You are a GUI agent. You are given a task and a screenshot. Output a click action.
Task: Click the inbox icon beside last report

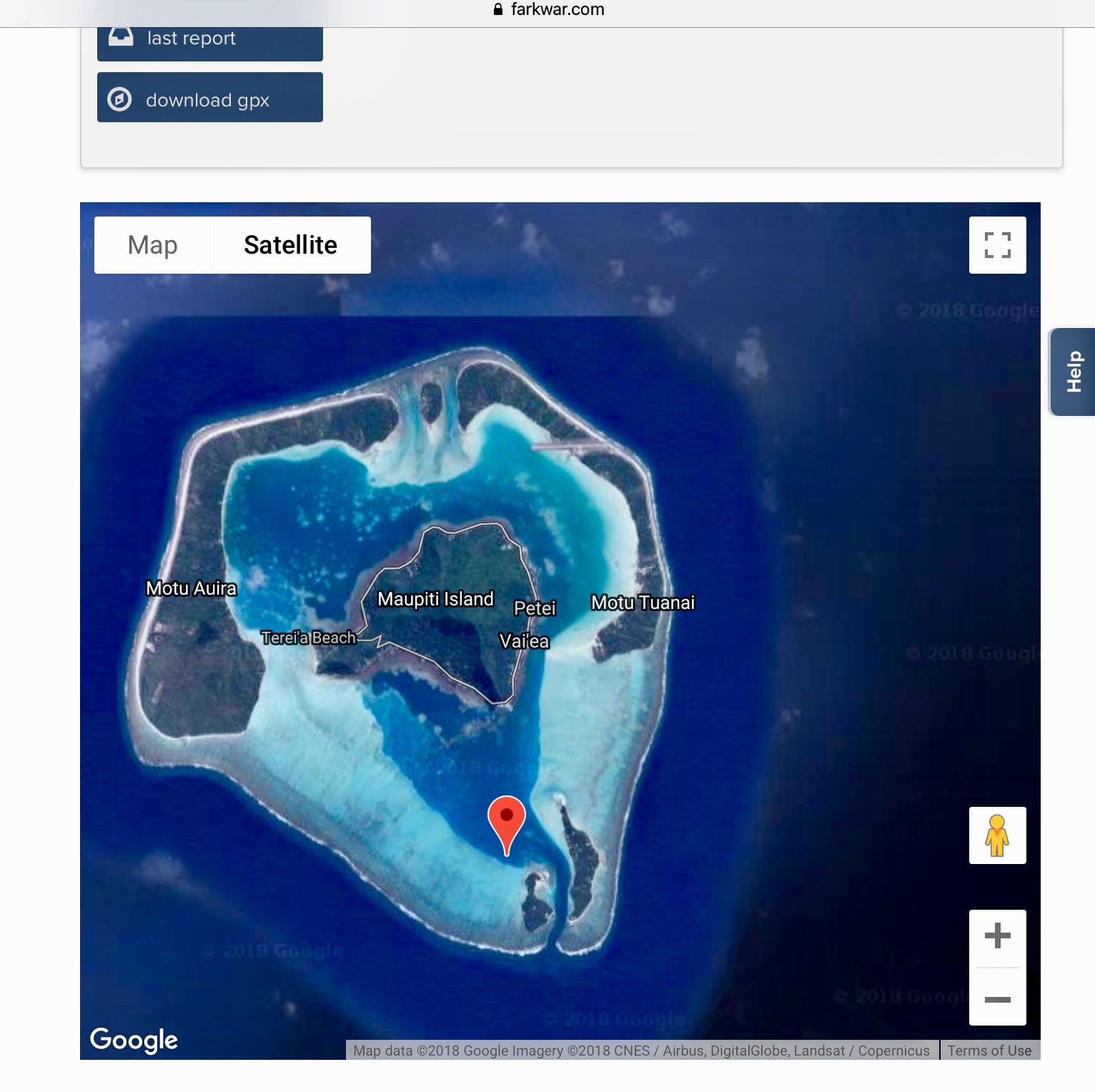[121, 36]
